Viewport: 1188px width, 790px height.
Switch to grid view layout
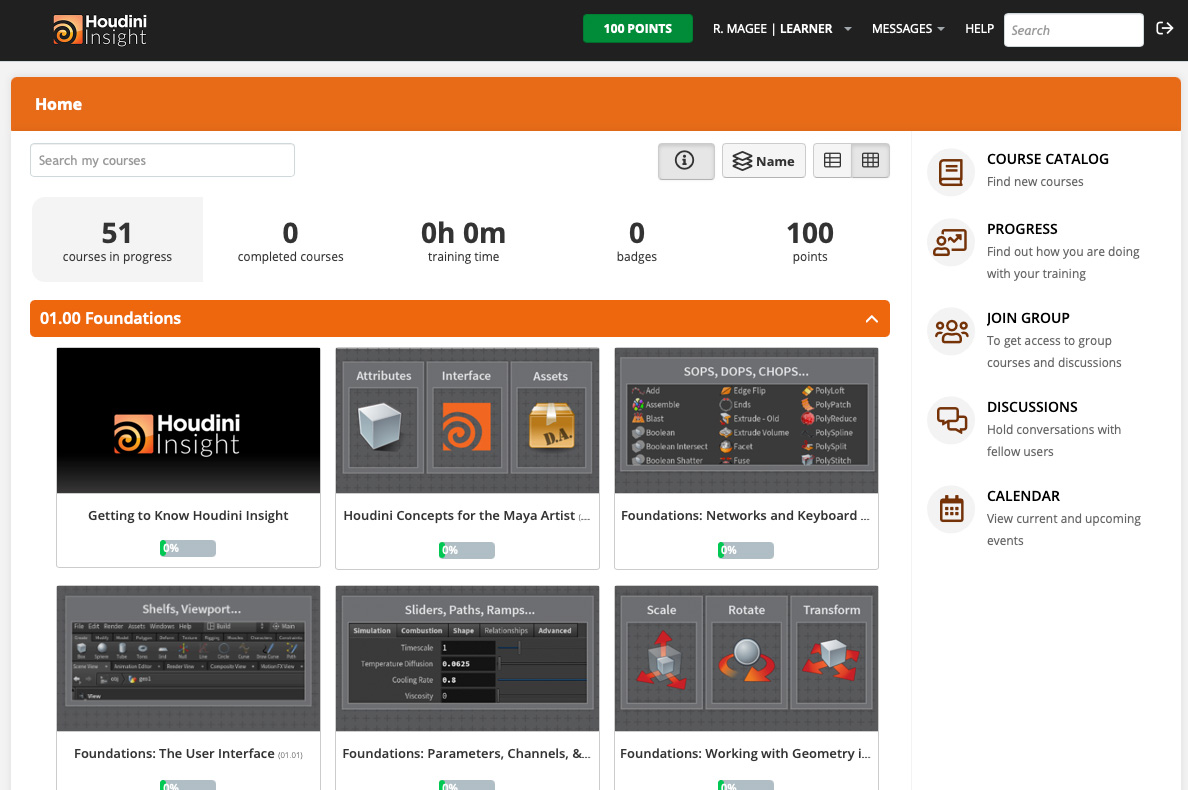(871, 161)
